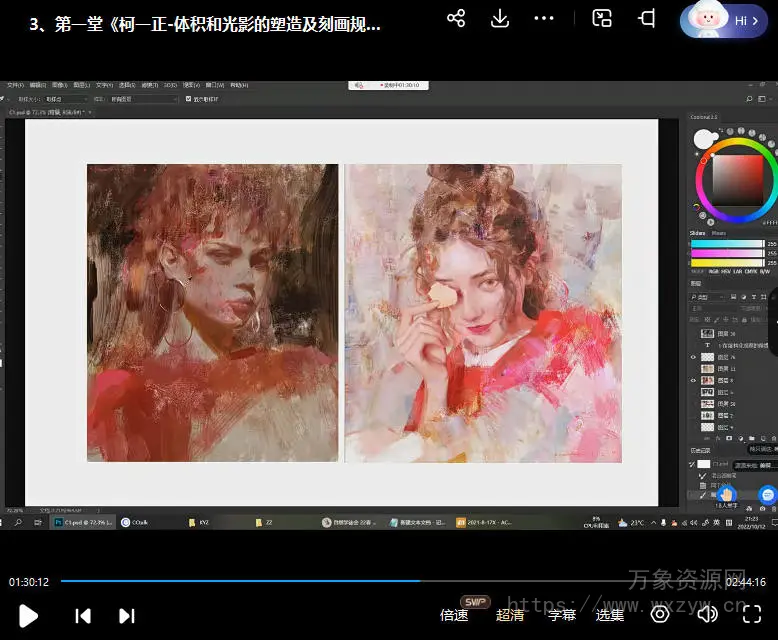778x640 pixels.
Task: Click the right portrait painting in the video
Action: [483, 313]
